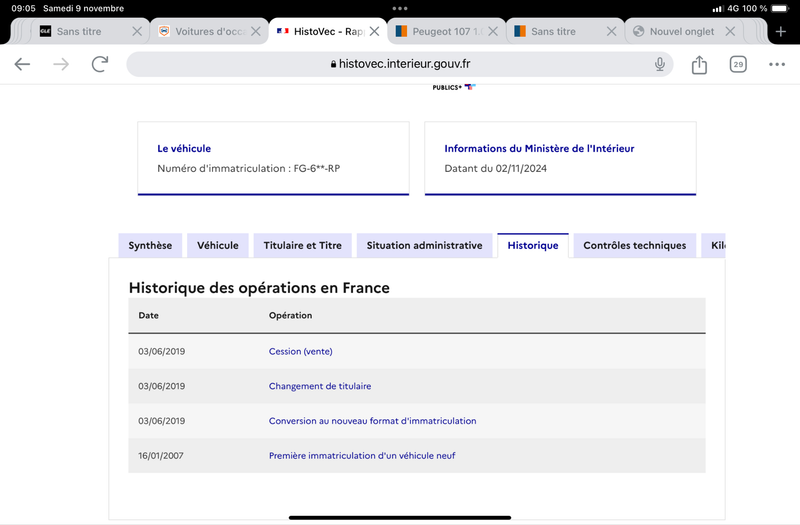Image resolution: width=800 pixels, height=525 pixels.
Task: Click the Date column header
Action: click(x=148, y=315)
